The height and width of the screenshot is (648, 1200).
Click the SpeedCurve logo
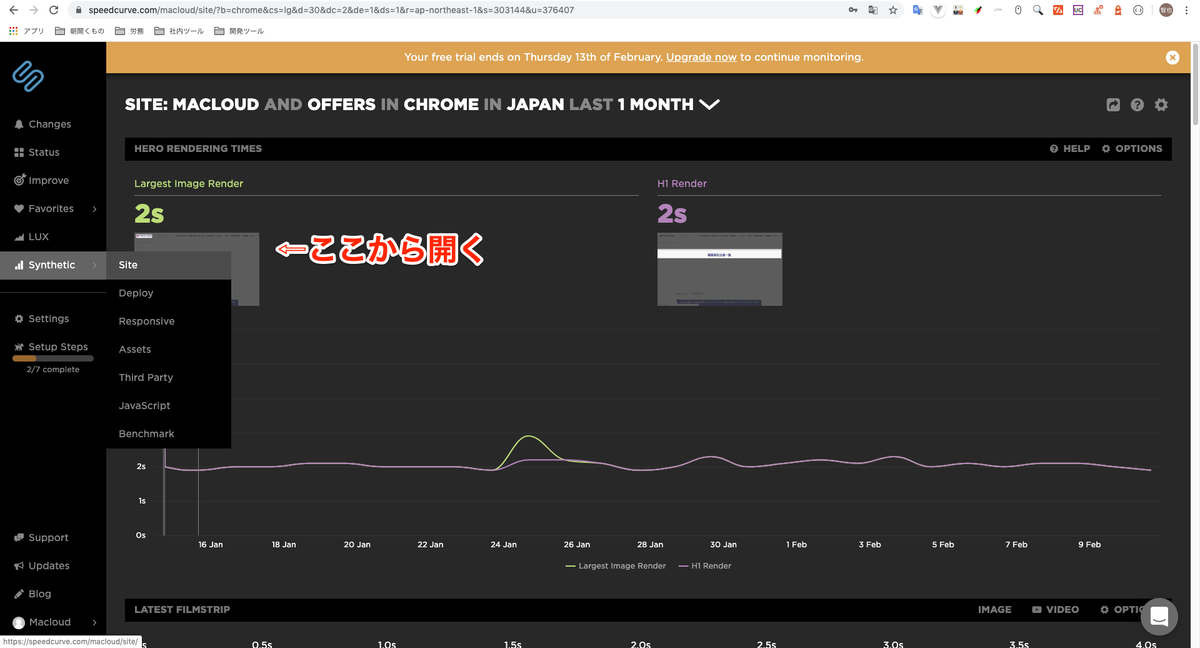coord(26,76)
